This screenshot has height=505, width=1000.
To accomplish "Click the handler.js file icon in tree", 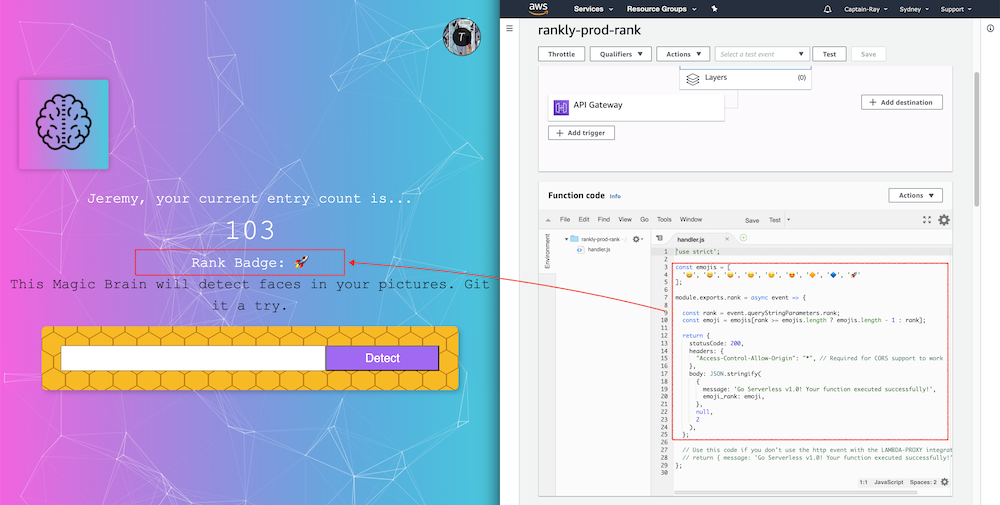I will click(x=580, y=249).
